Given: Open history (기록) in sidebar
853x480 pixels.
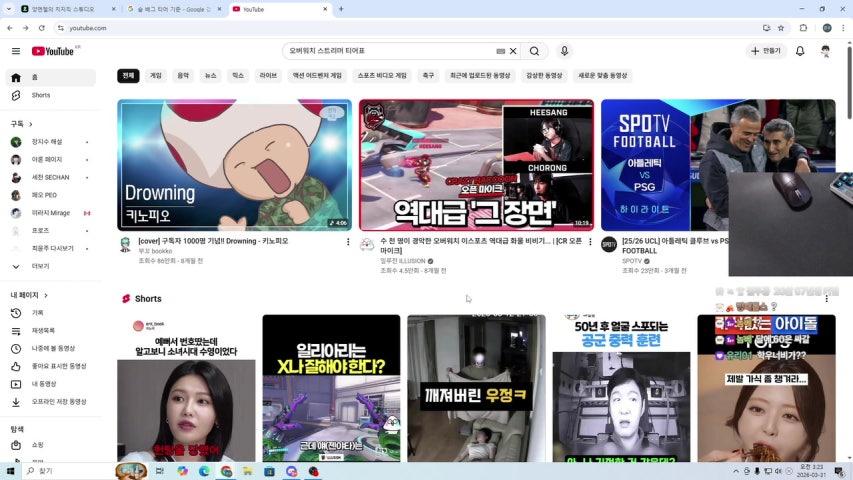Looking at the screenshot, I should point(37,313).
